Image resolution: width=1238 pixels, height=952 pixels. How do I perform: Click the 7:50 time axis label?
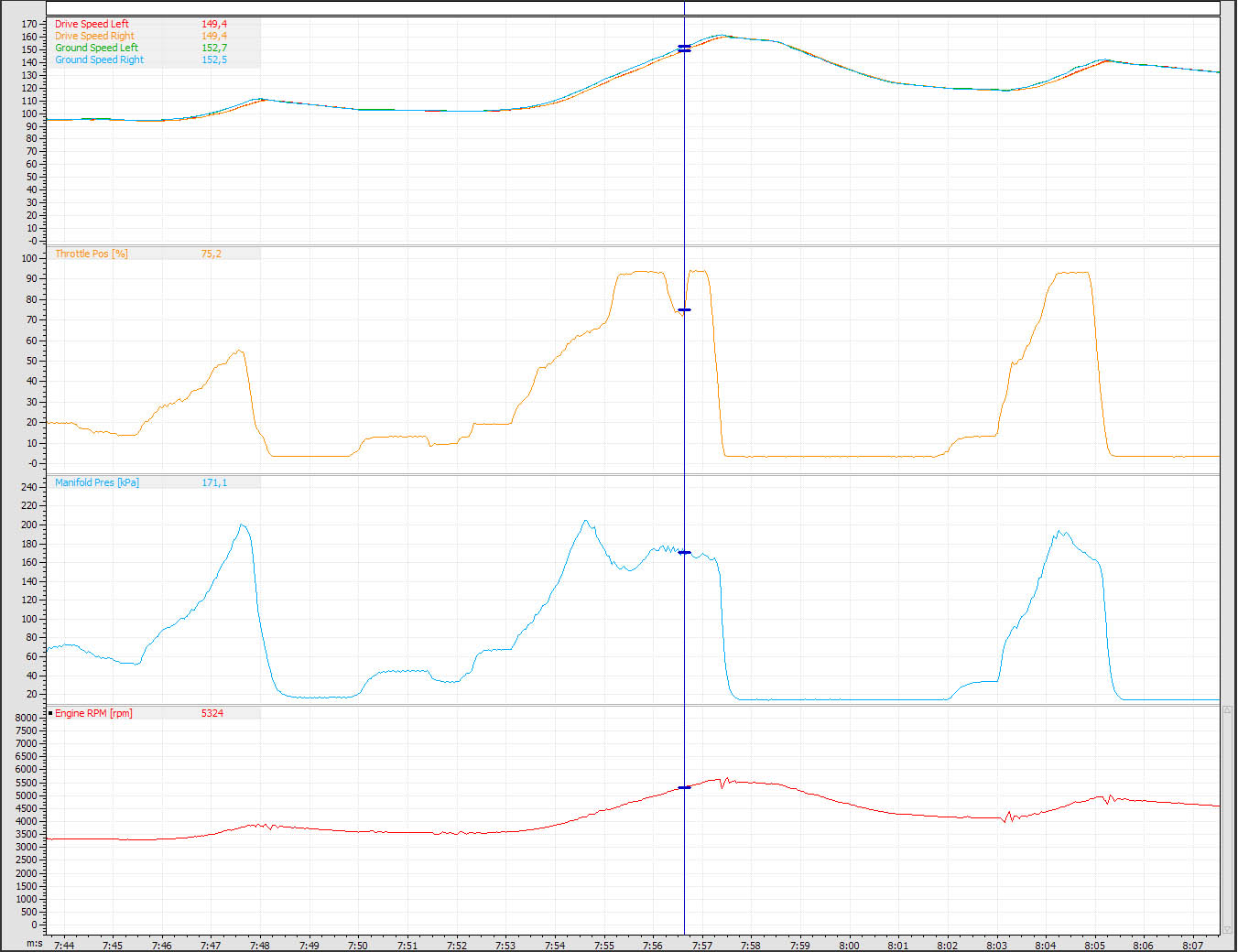pos(358,946)
